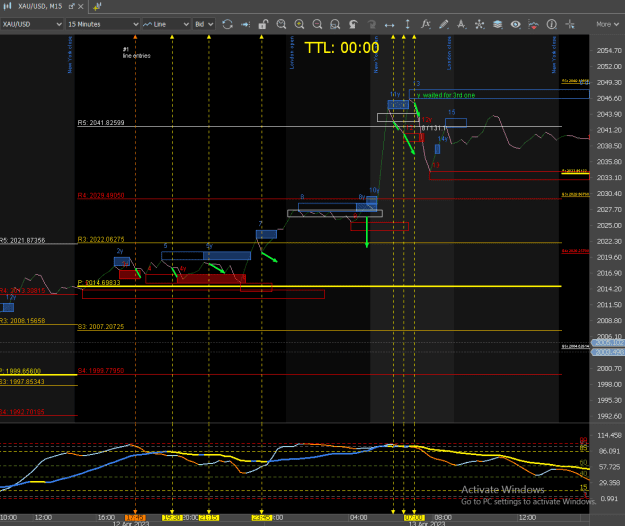This screenshot has height=526, width=625.
Task: Click the candlestick icon on chart tab
Action: point(8,6)
